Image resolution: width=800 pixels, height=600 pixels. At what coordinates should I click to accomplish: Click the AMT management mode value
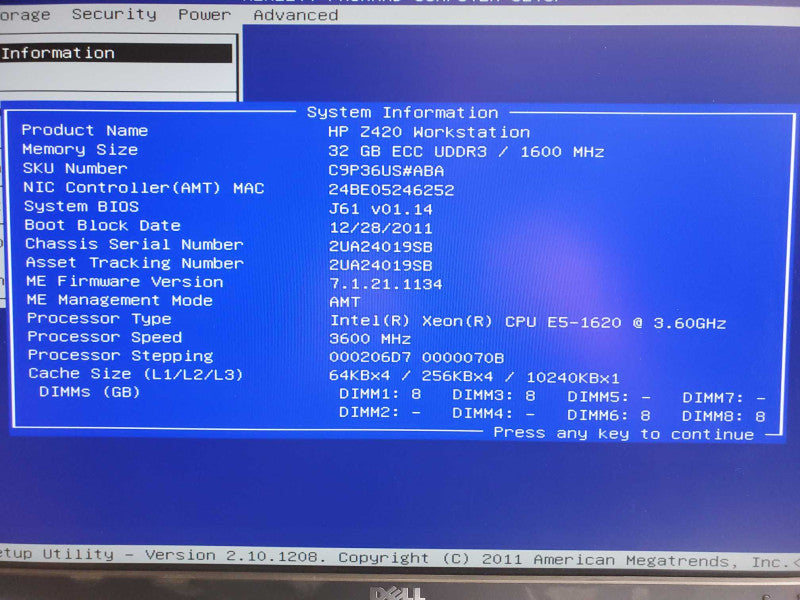coord(345,302)
